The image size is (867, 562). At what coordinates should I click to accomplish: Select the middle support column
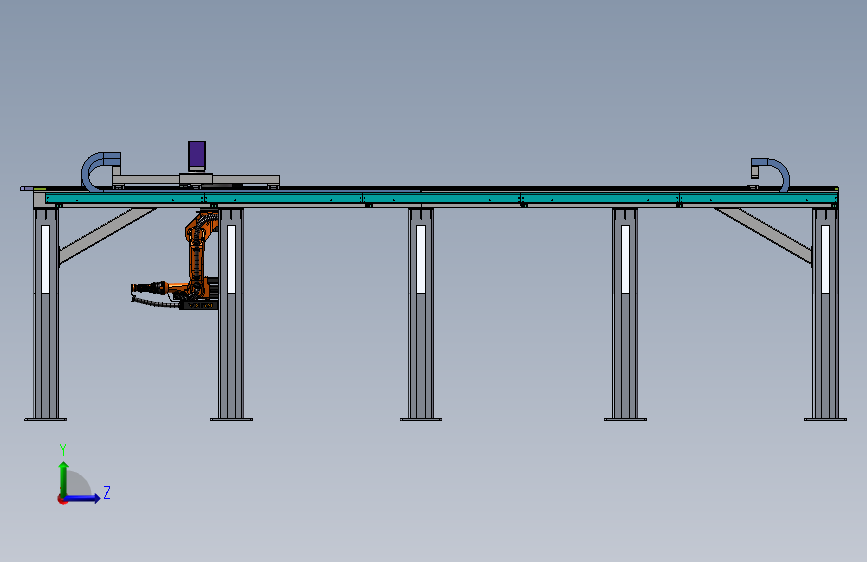pyautogui.click(x=421, y=313)
